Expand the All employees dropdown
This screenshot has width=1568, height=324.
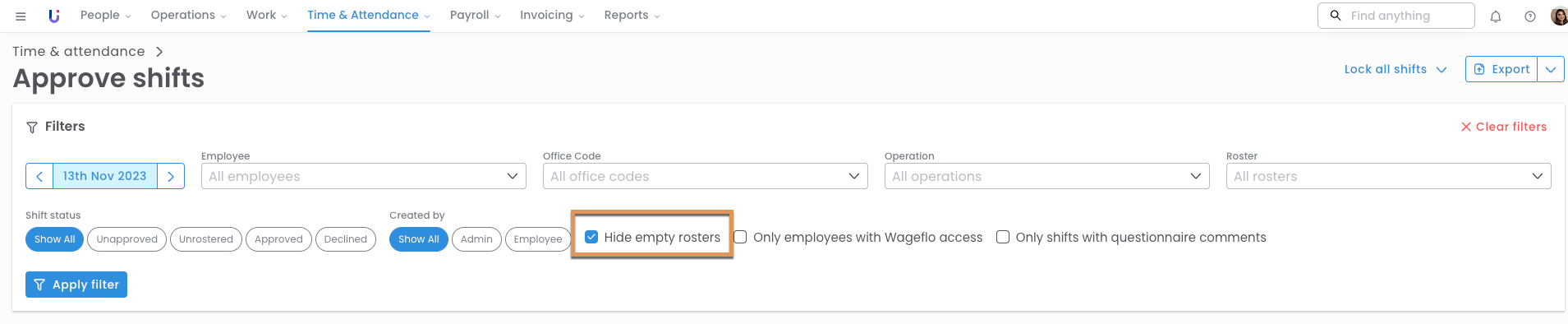[364, 176]
